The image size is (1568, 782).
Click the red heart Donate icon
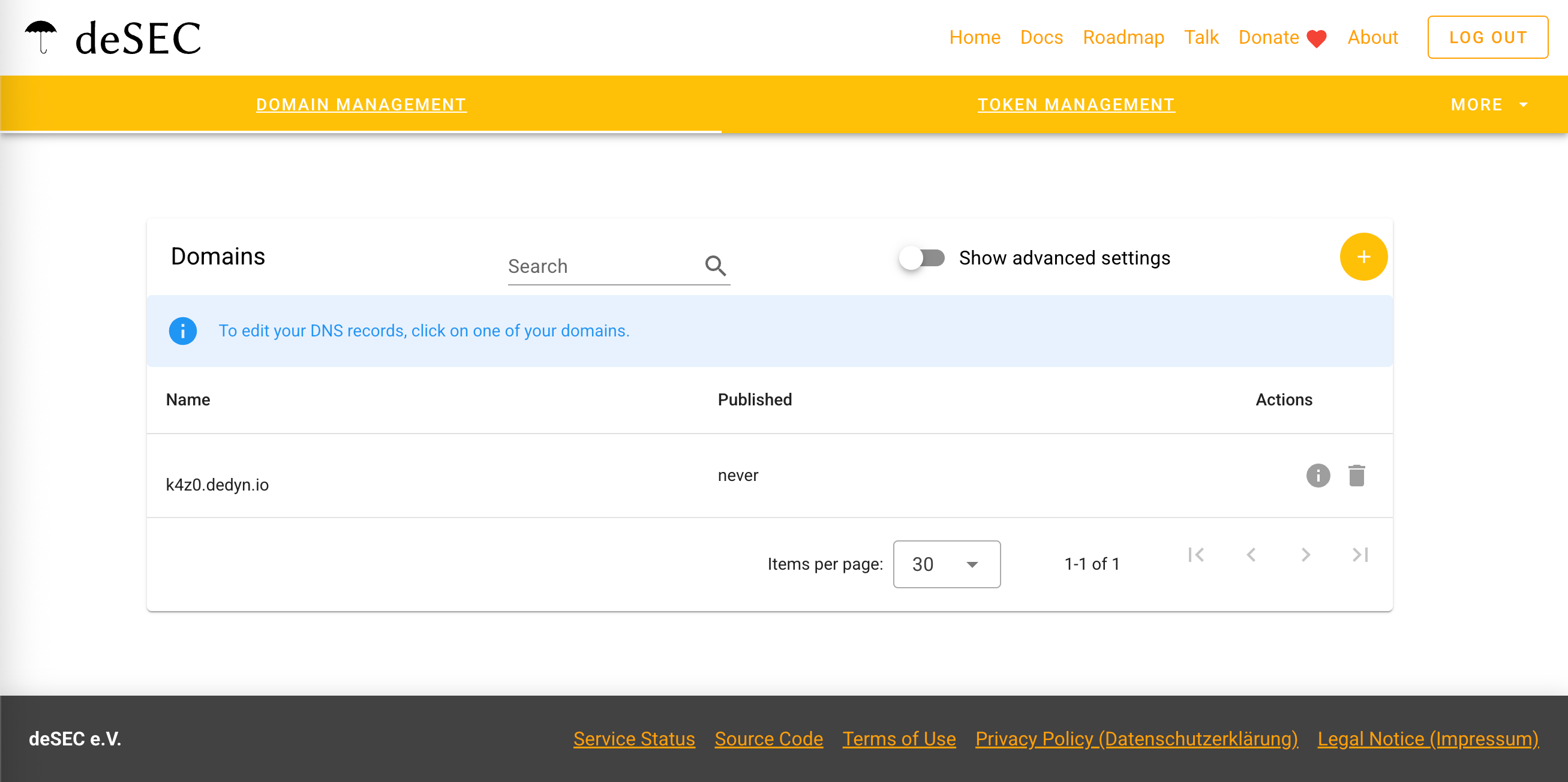1317,38
